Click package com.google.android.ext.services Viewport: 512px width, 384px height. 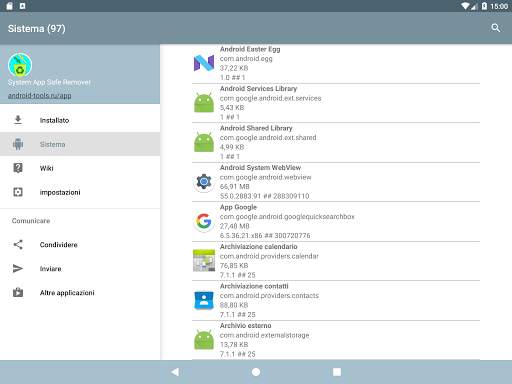click(x=270, y=98)
